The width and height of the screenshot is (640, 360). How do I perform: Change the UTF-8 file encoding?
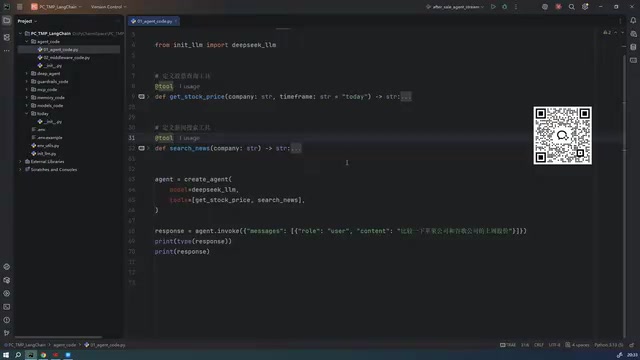554,345
